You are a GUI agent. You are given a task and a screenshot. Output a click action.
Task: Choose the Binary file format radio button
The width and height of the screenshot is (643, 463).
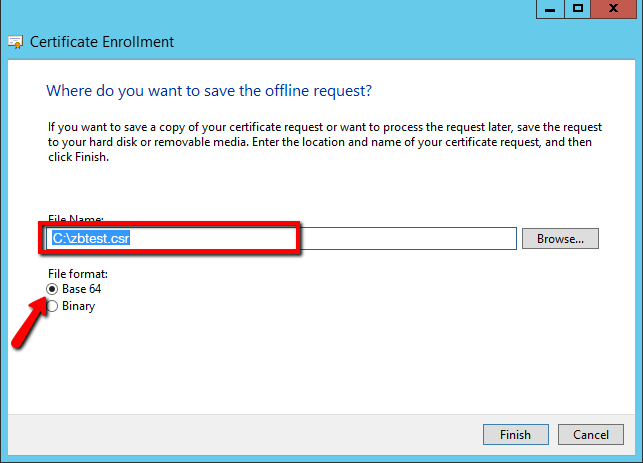(52, 306)
